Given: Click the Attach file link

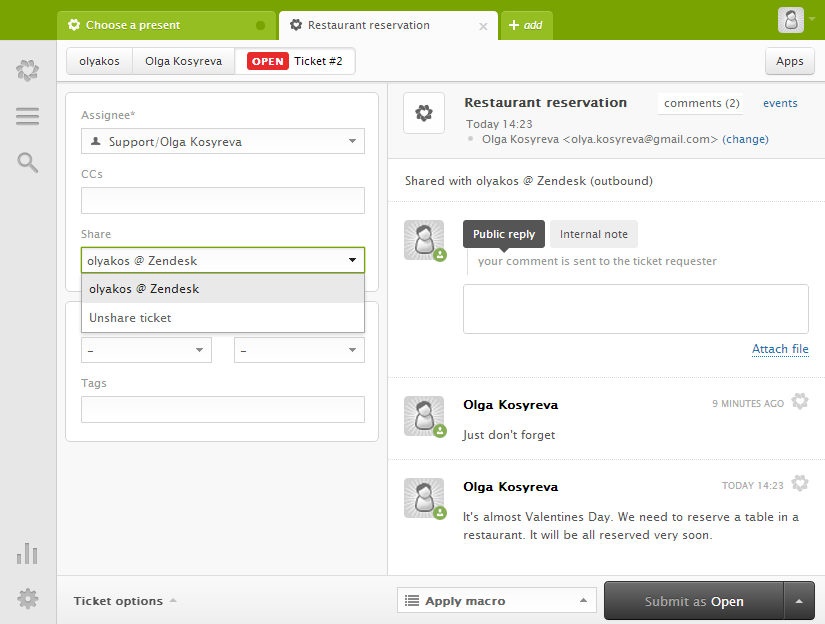Looking at the screenshot, I should coord(780,349).
